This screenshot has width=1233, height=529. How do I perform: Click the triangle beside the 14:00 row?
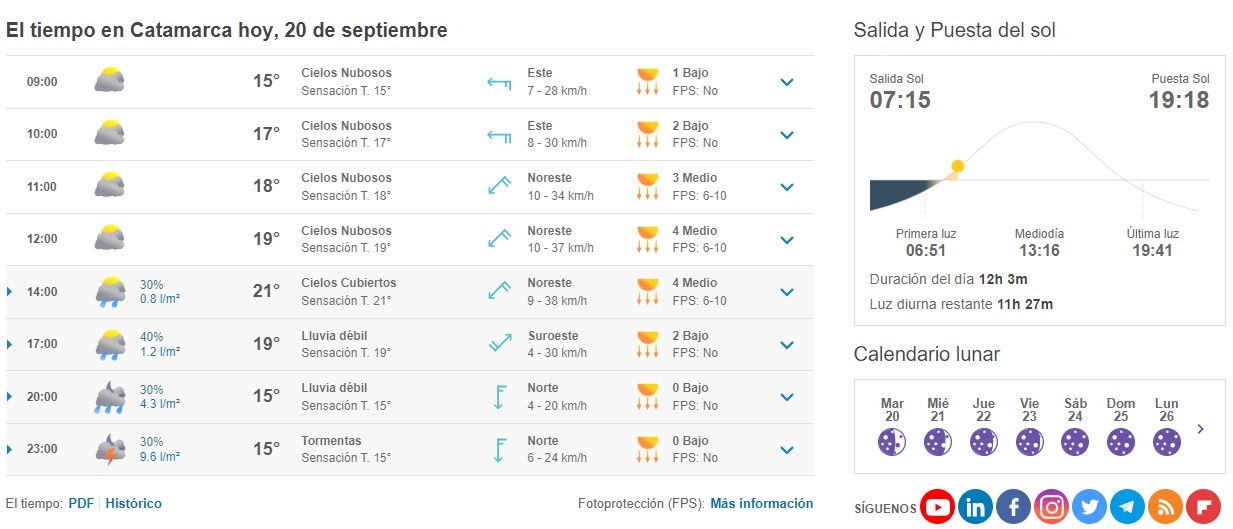10,292
